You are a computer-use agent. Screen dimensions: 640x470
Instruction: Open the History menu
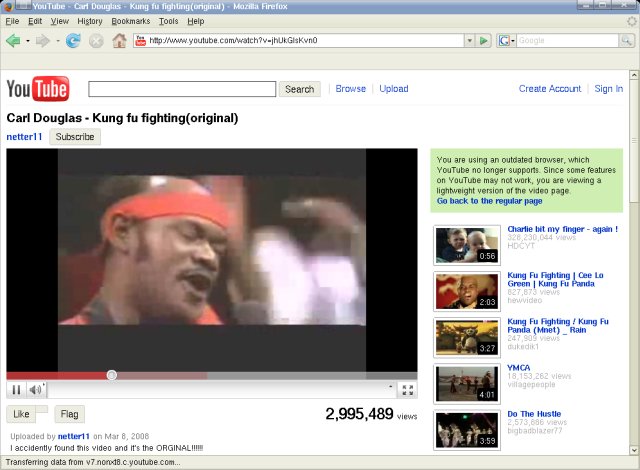pos(90,21)
